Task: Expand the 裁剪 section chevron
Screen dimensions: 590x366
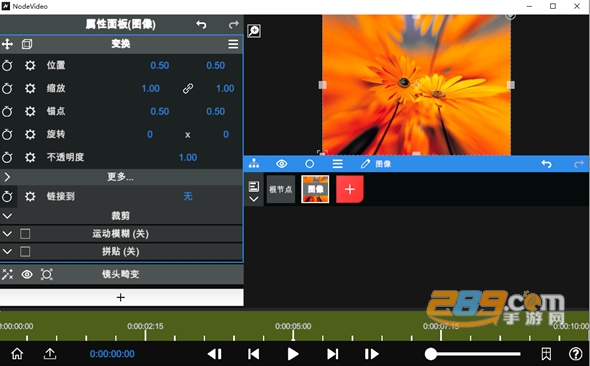Action: [x=7, y=216]
